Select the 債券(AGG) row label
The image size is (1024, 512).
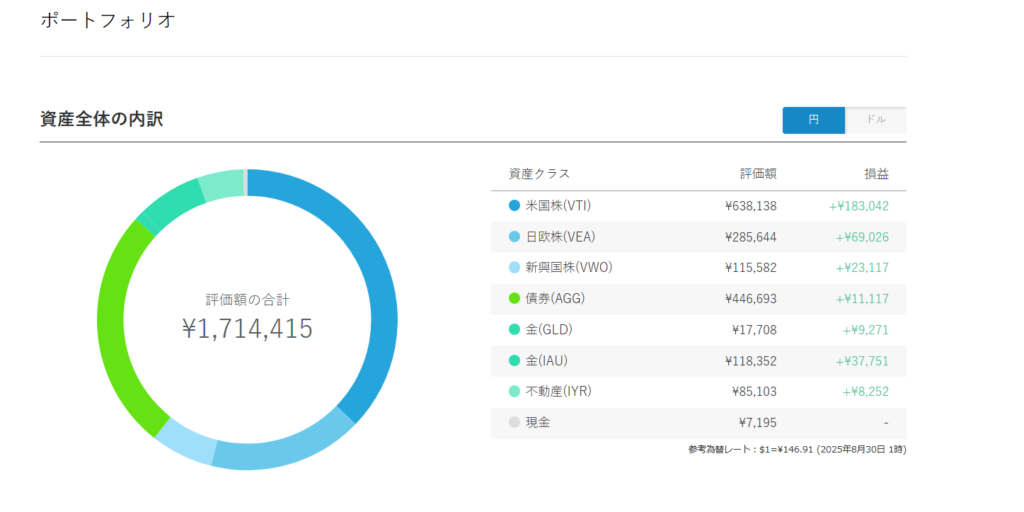[x=556, y=299]
